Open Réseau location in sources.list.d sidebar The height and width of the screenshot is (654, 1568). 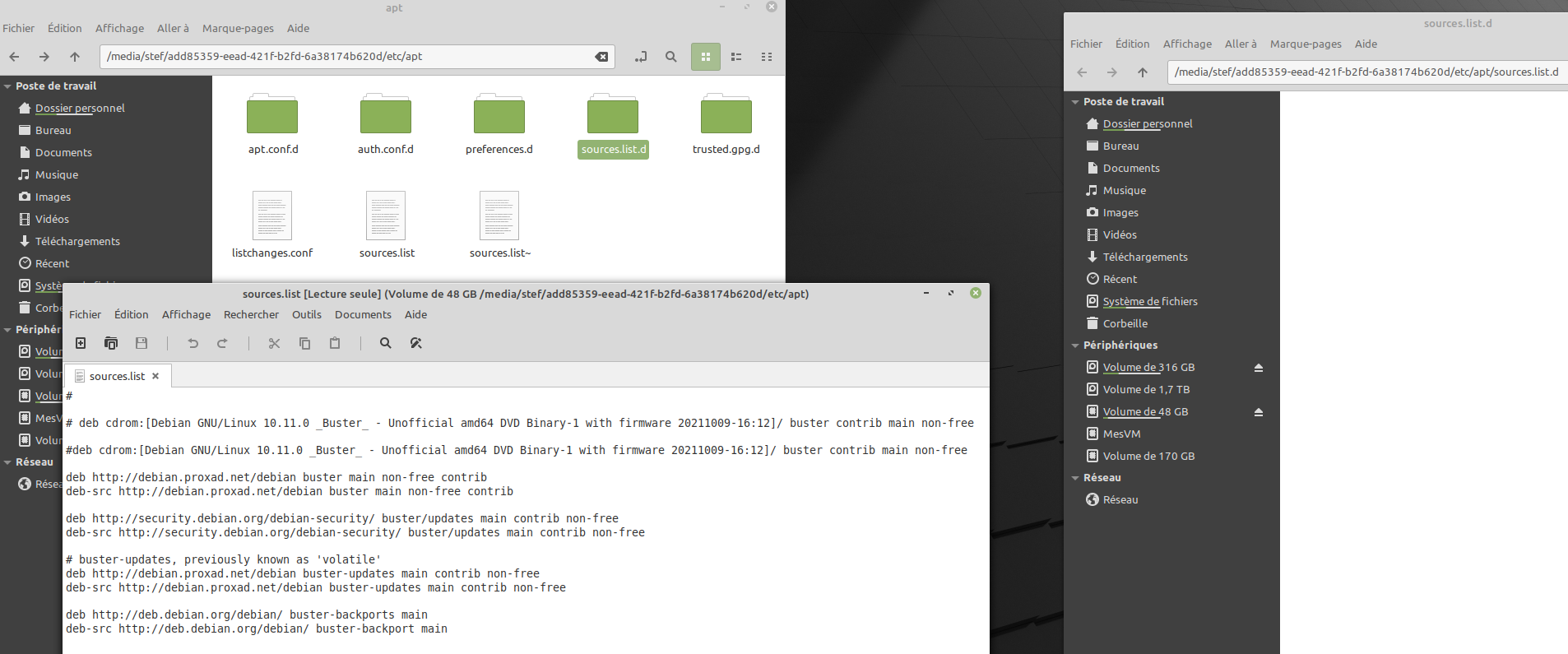tap(1120, 500)
